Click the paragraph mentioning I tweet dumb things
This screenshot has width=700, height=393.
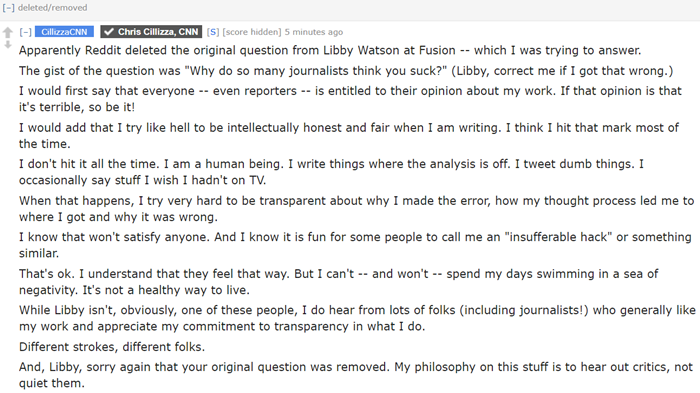pos(332,172)
